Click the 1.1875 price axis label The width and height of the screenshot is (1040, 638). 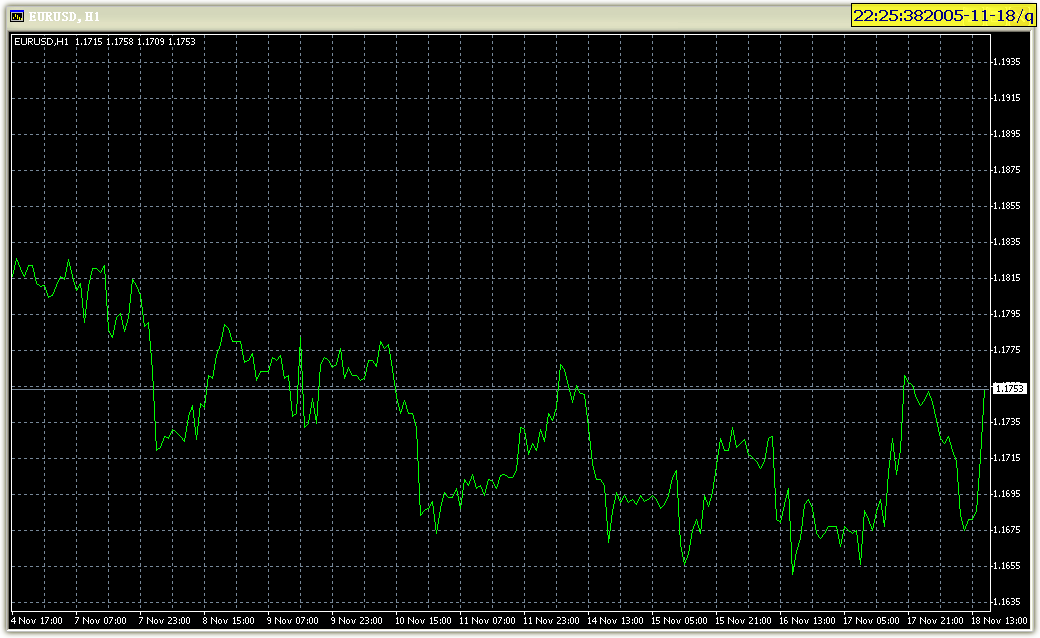click(x=1007, y=170)
